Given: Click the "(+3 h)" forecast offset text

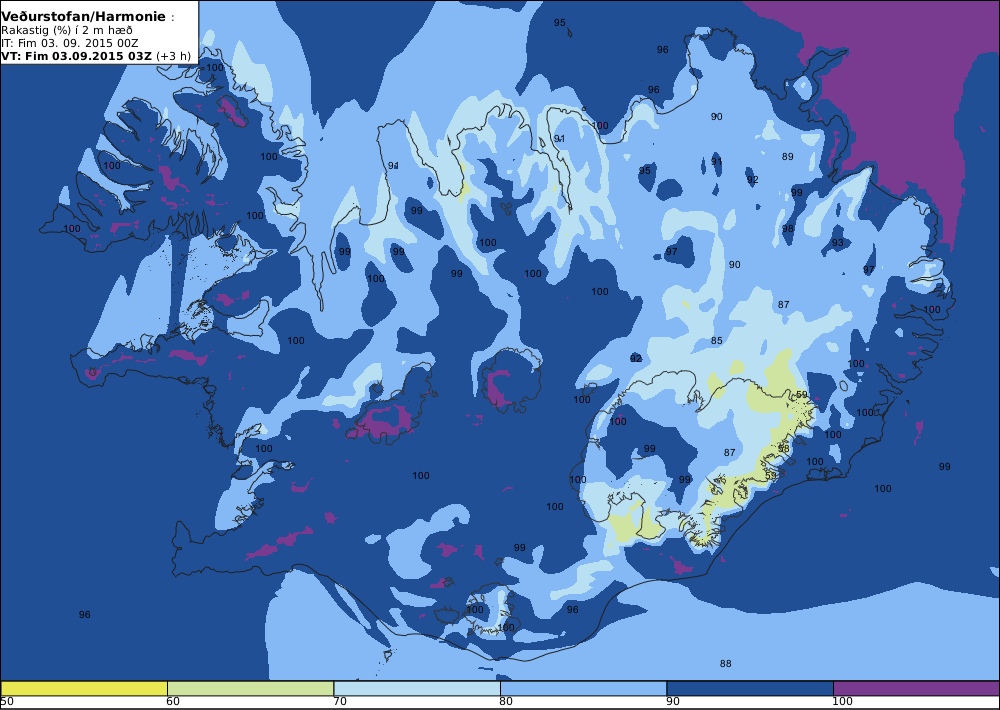Looking at the screenshot, I should pos(173,55).
